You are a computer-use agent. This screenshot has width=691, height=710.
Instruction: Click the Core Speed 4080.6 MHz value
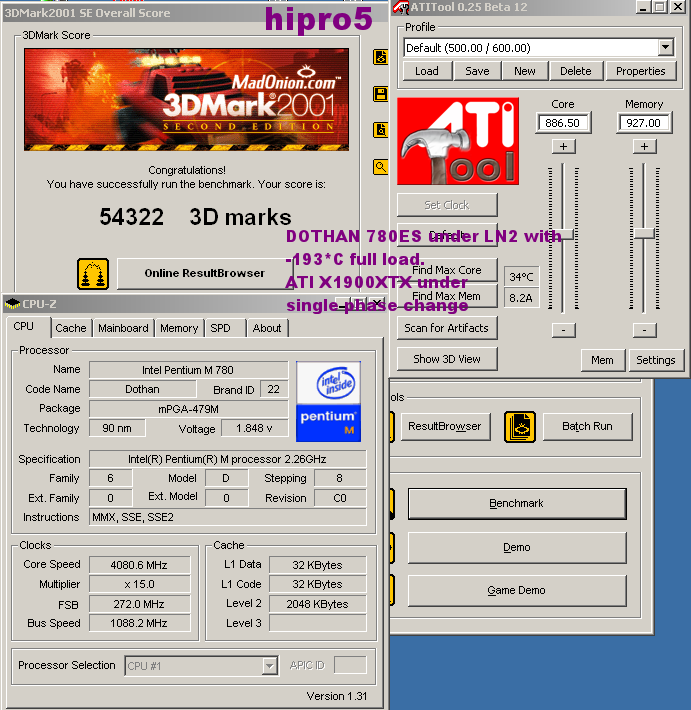pos(139,565)
